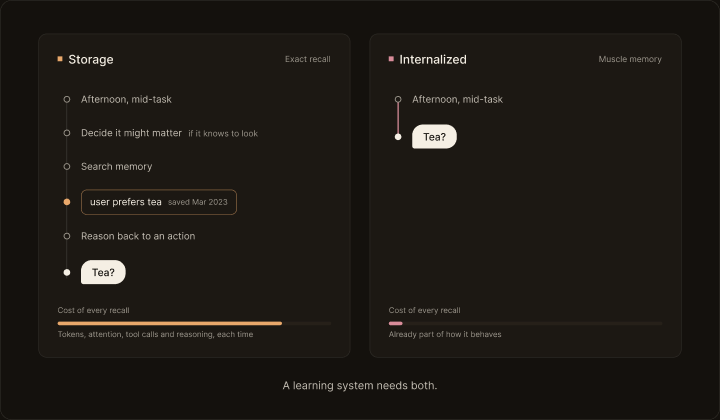Click the Tea? bubble in Internalized panel
This screenshot has width=720, height=420.
[x=434, y=136]
